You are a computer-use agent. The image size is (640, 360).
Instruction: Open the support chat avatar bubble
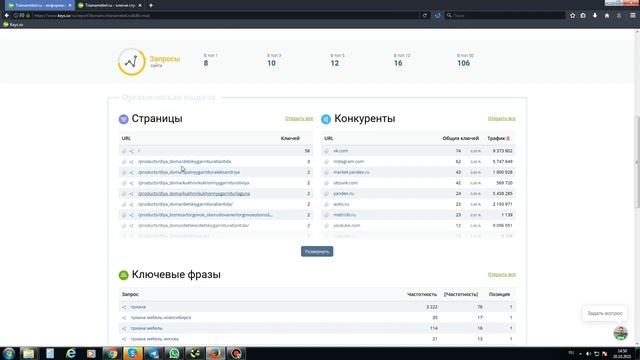[620, 333]
